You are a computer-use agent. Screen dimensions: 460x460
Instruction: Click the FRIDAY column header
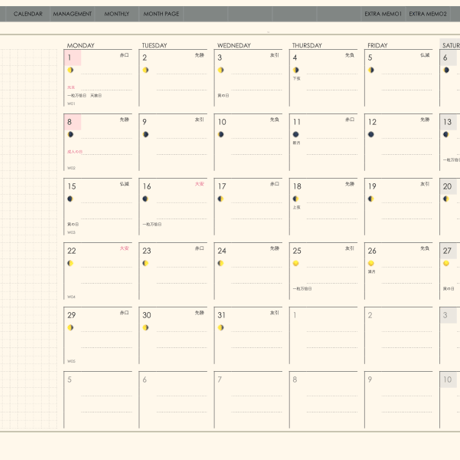point(377,45)
